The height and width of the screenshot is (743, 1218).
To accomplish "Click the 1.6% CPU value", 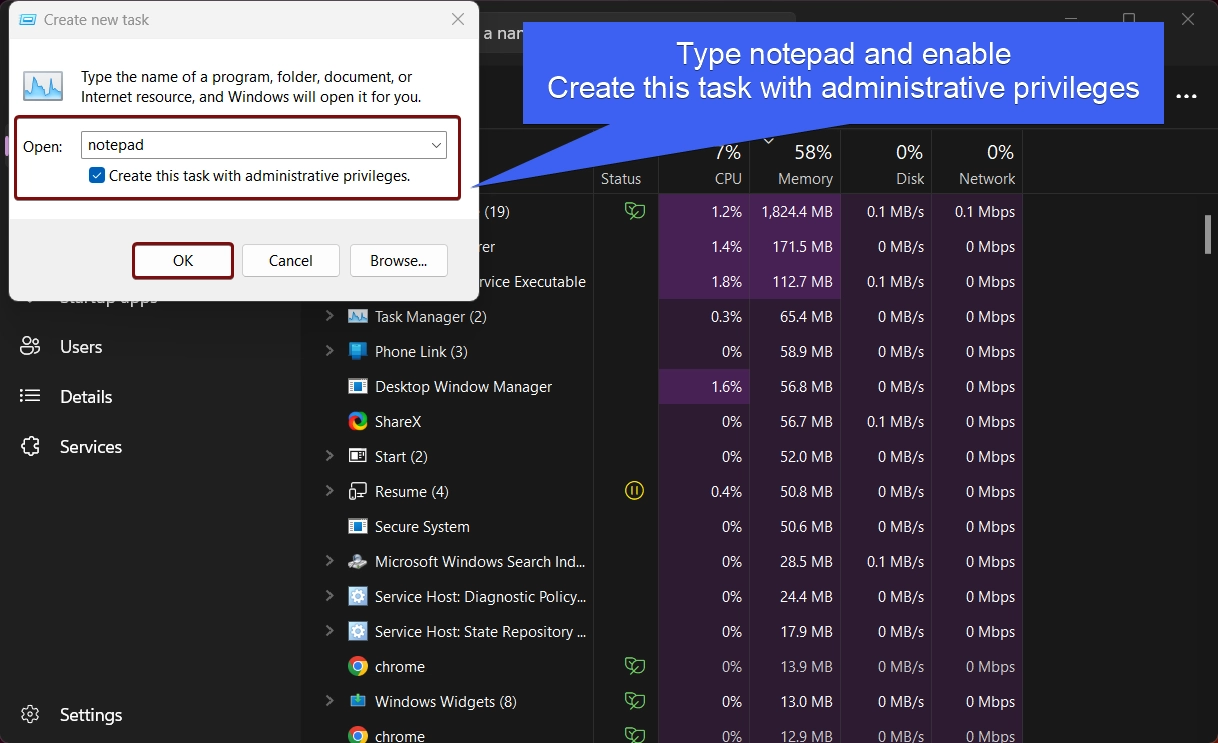I will click(725, 387).
